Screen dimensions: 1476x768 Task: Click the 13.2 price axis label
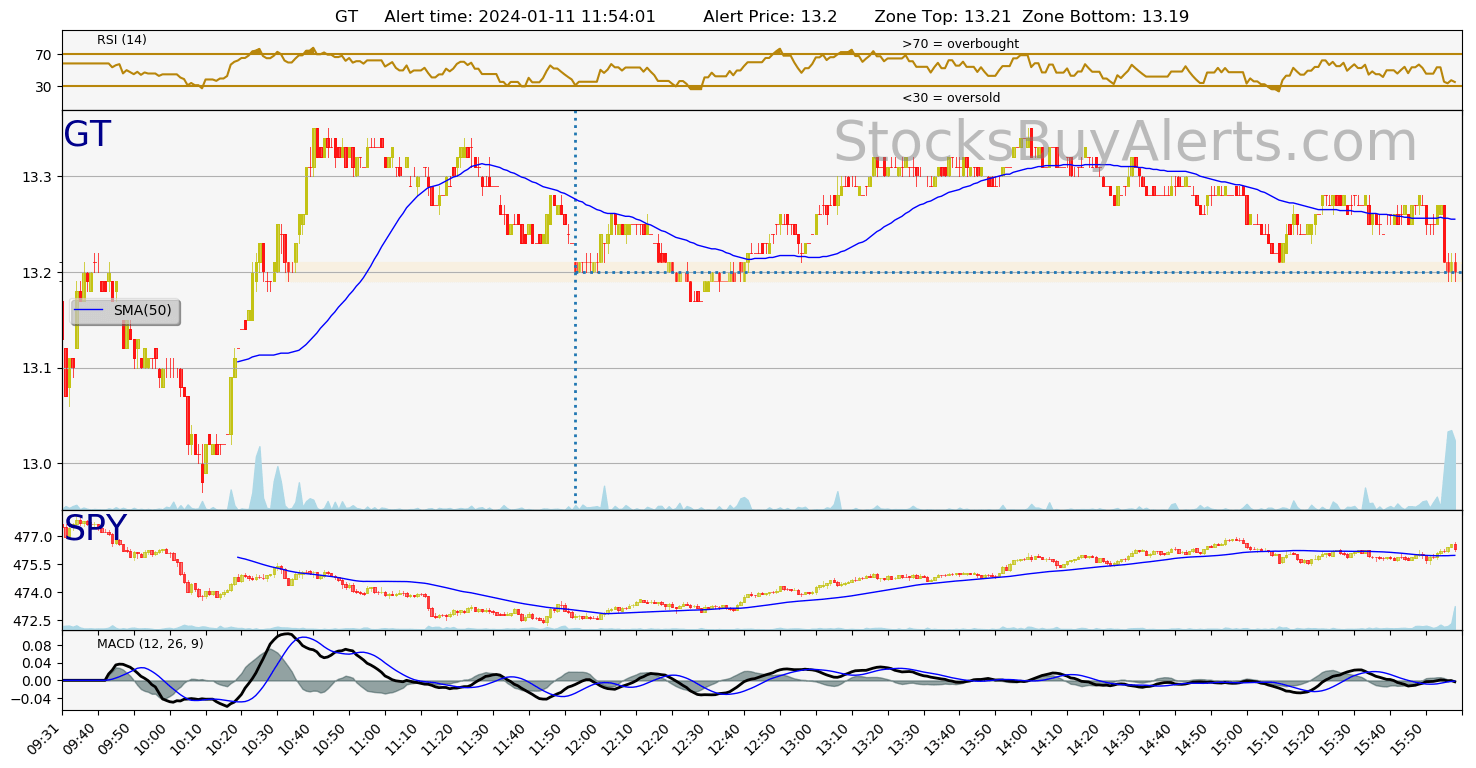pyautogui.click(x=37, y=273)
